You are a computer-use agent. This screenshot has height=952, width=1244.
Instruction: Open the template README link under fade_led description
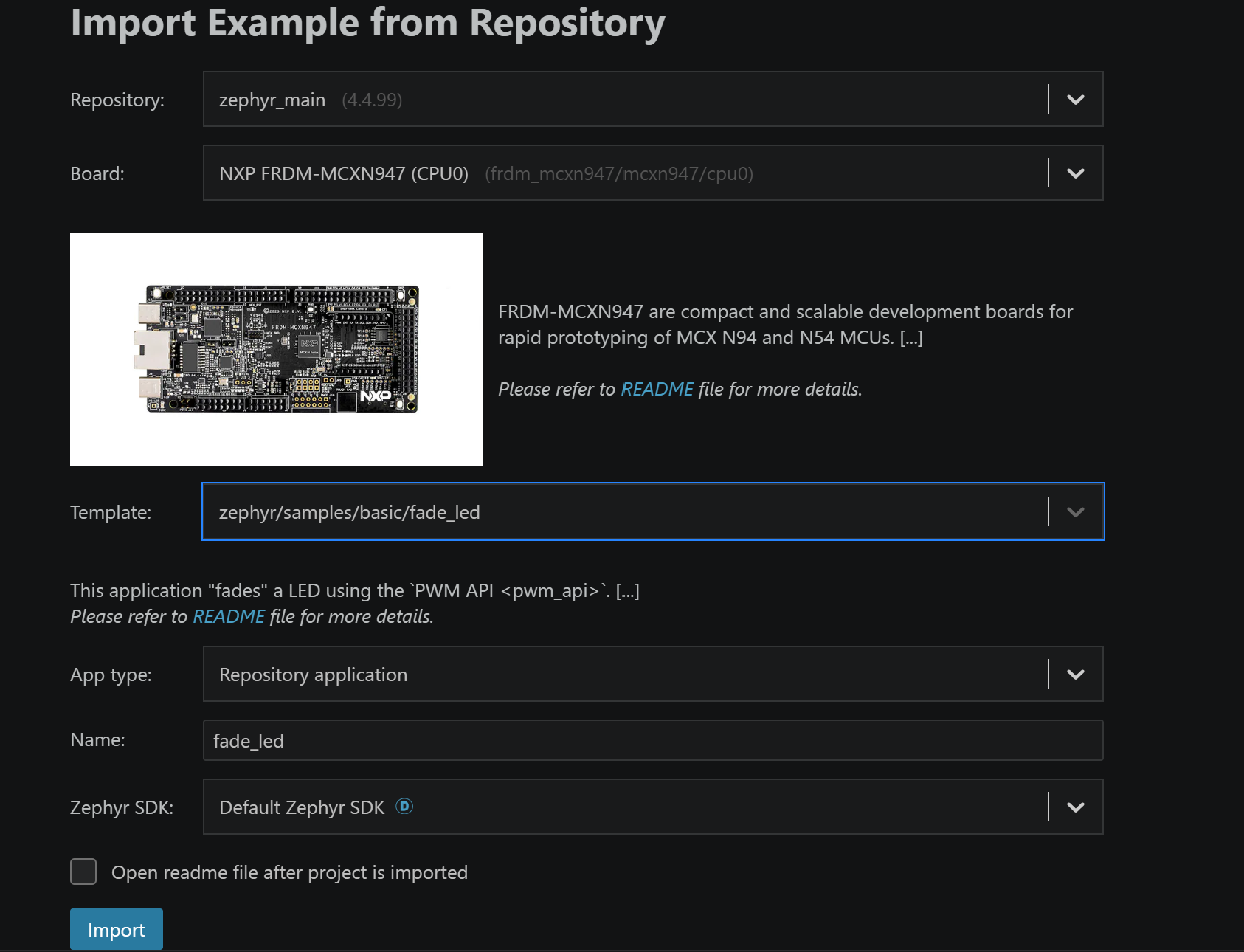coord(229,616)
